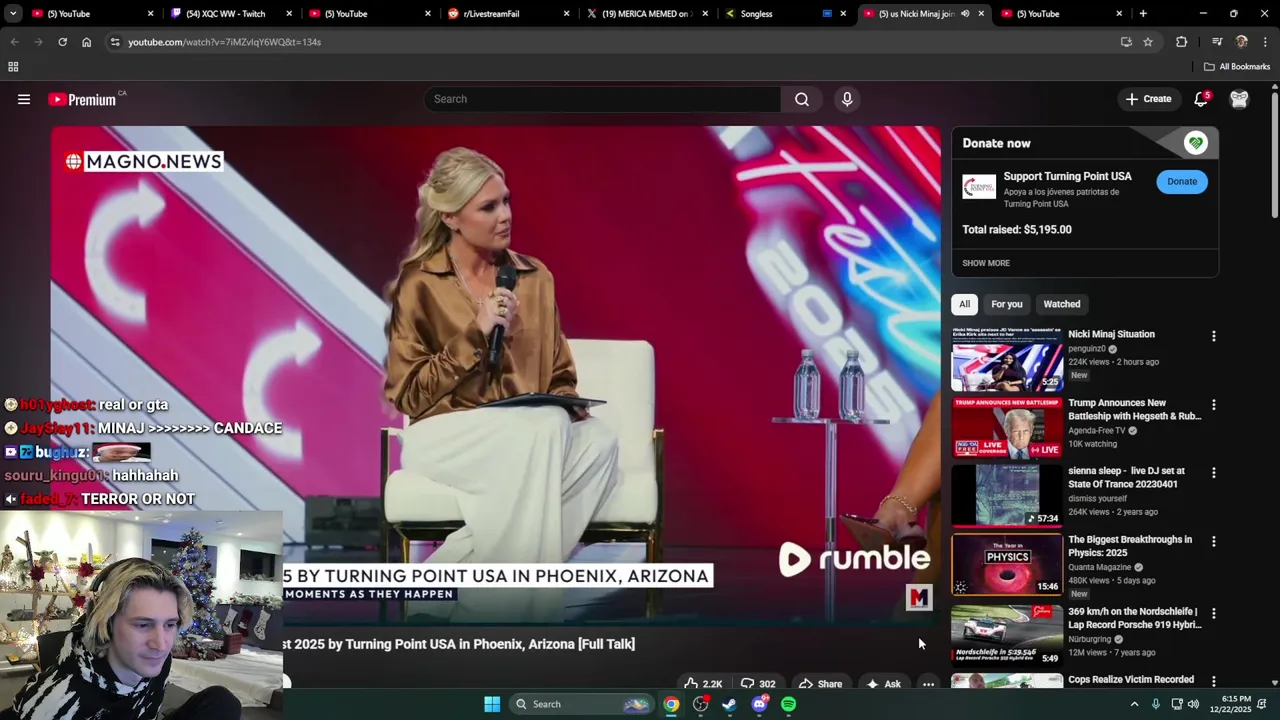Open the account avatar menu

(x=1239, y=99)
